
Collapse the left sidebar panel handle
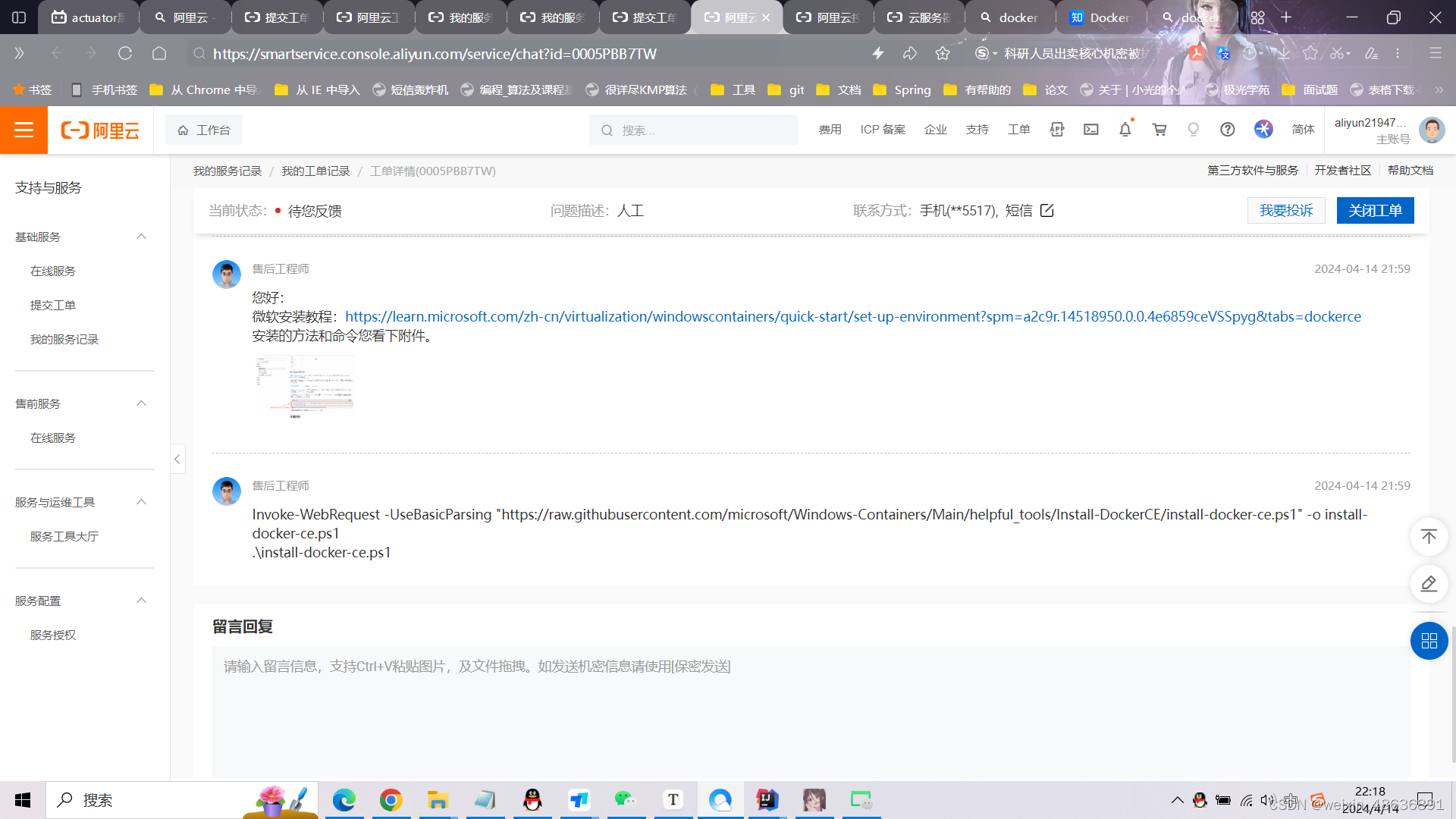[177, 459]
